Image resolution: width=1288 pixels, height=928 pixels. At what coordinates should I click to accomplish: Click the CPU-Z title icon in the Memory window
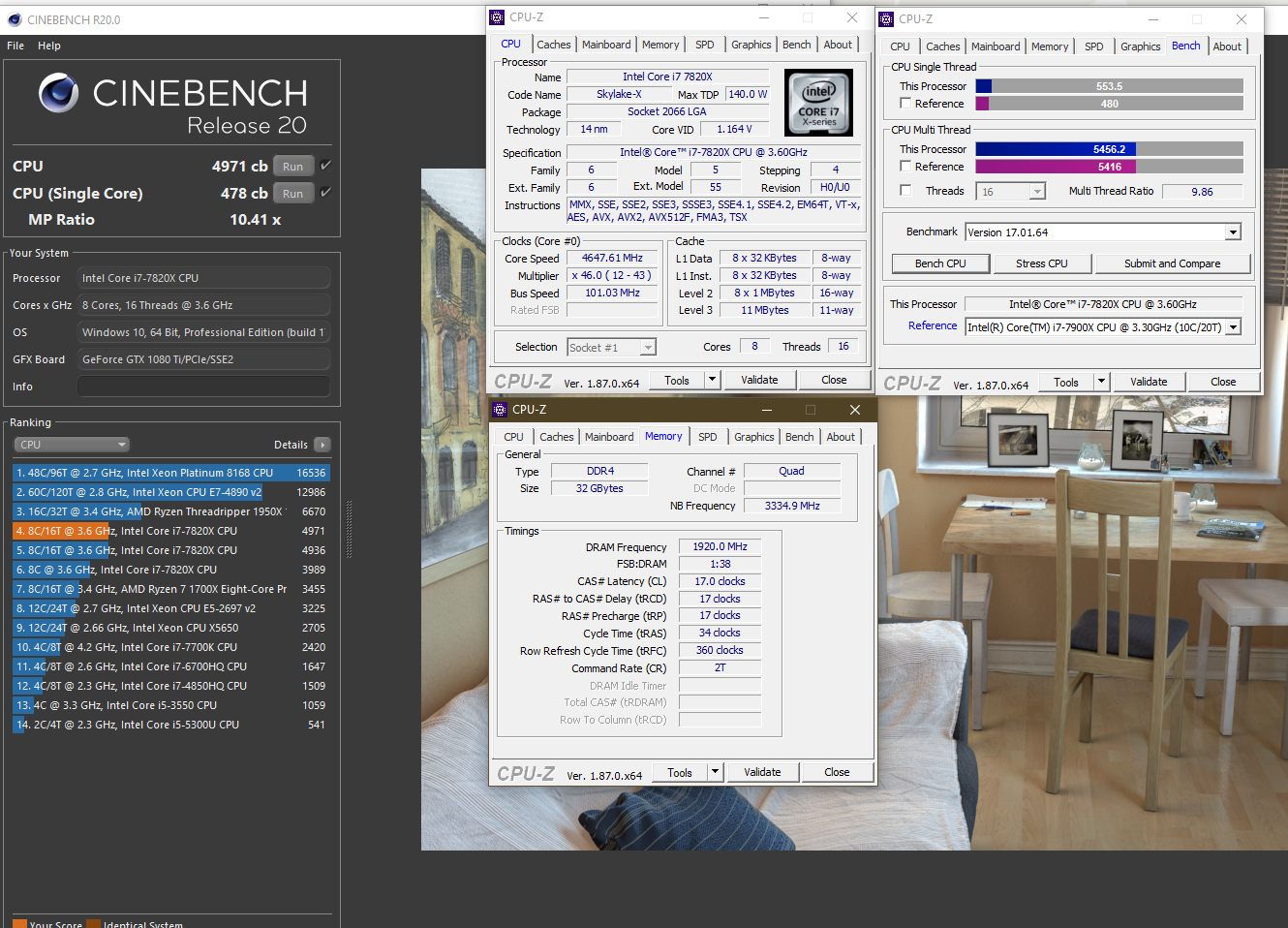pos(500,410)
